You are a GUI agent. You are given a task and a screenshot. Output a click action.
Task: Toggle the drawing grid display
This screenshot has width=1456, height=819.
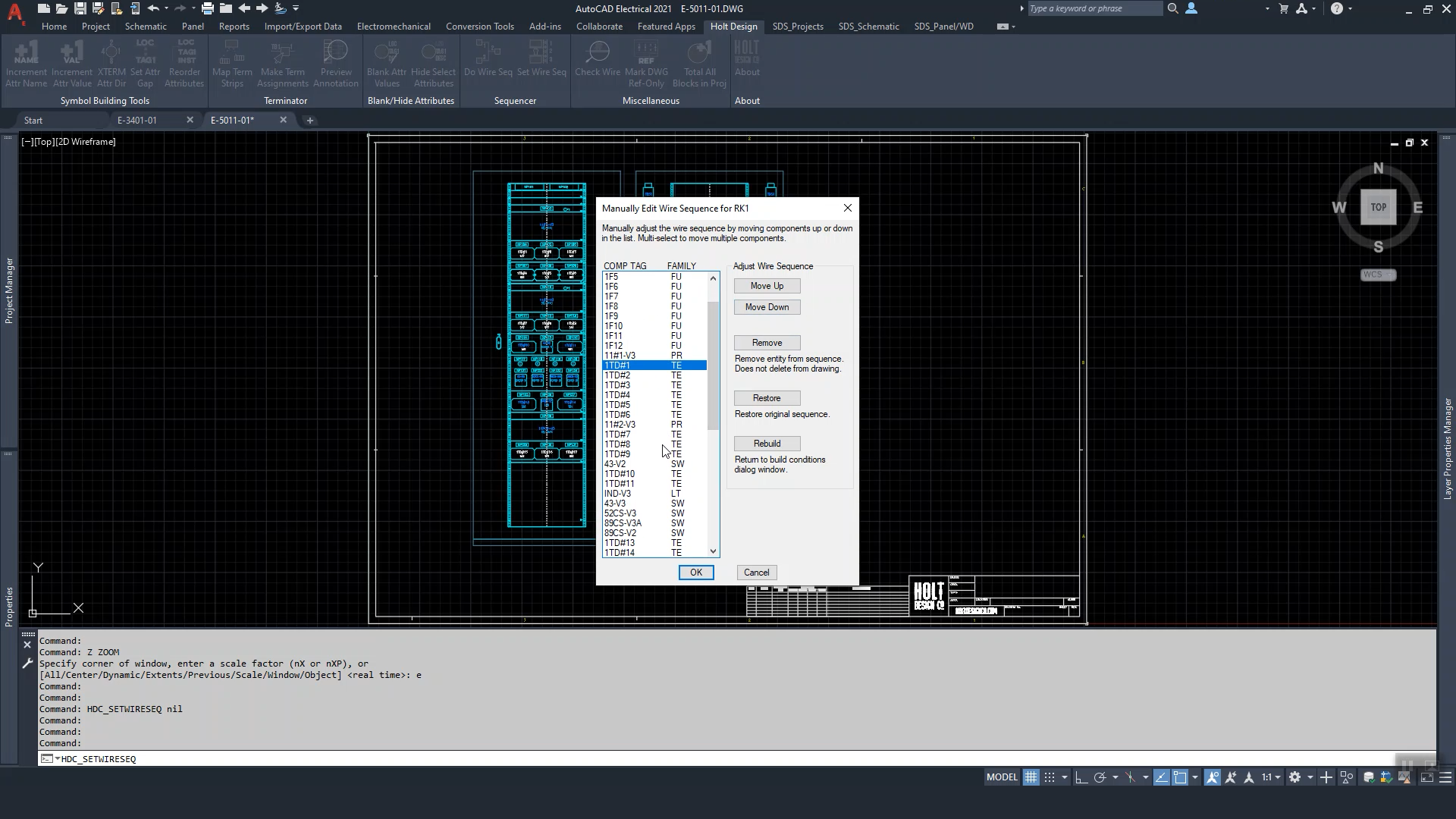tap(1031, 777)
